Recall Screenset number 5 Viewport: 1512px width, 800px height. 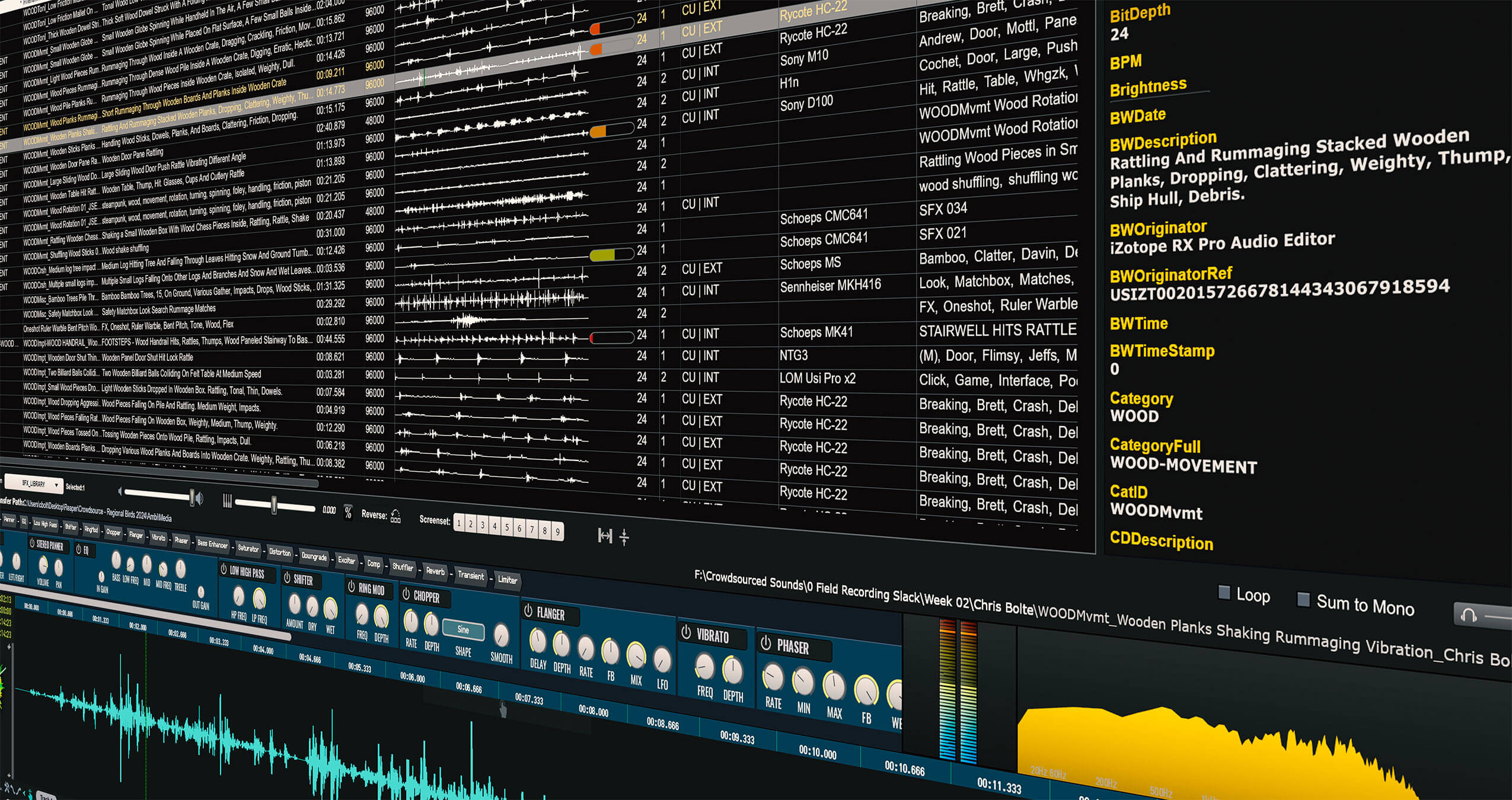[x=507, y=527]
